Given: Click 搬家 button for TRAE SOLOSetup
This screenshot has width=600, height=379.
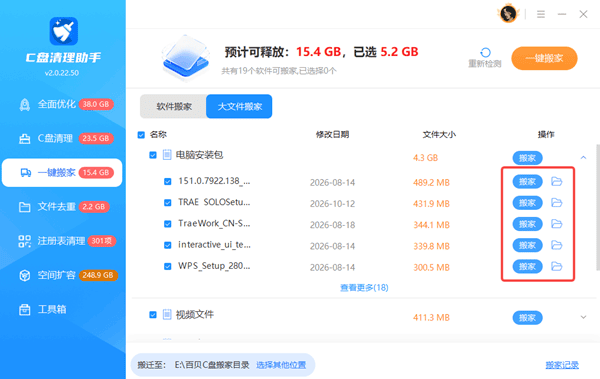Looking at the screenshot, I should click(527, 203).
